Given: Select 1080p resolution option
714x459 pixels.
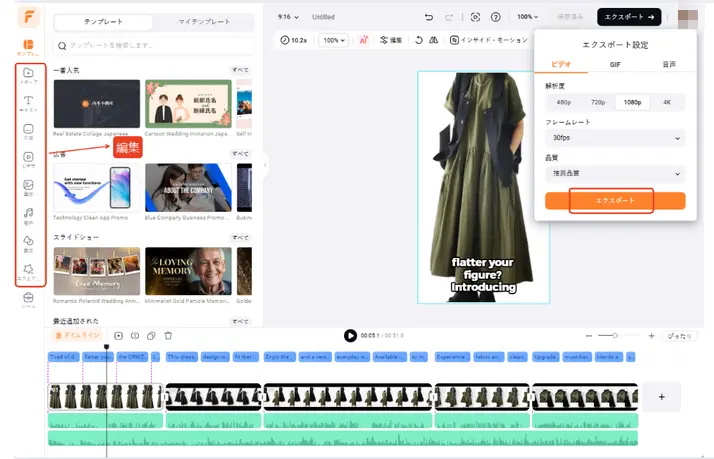Looking at the screenshot, I should (x=632, y=102).
